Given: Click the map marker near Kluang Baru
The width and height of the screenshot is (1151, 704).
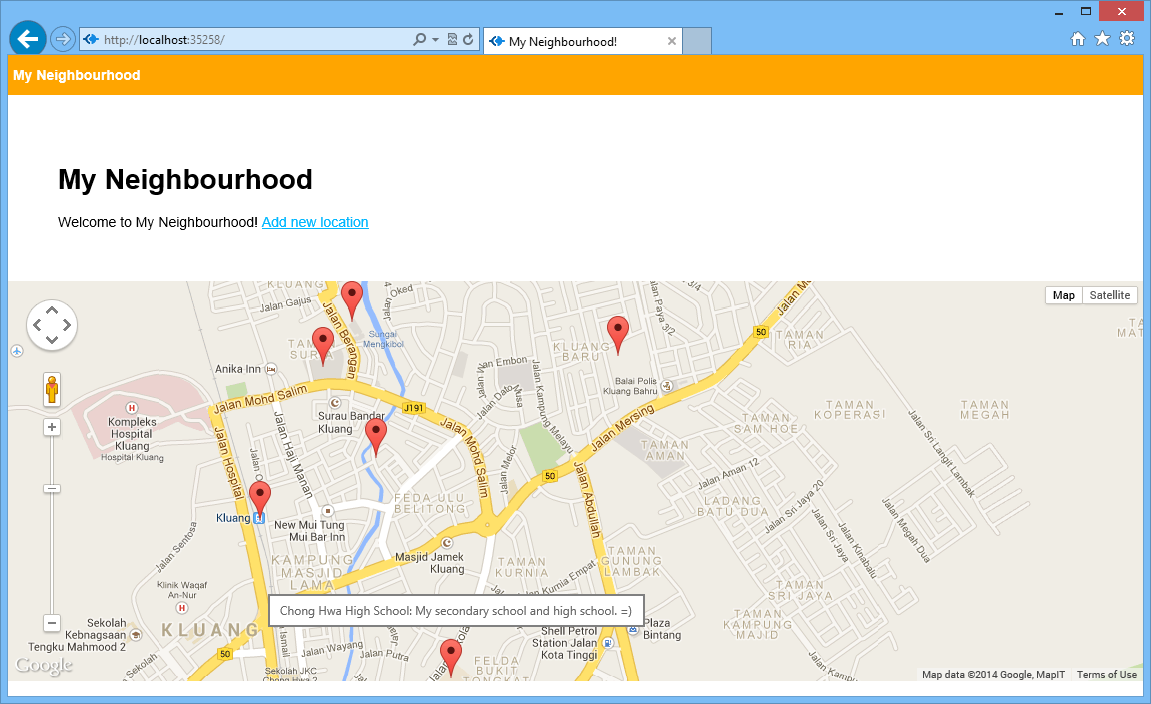Looking at the screenshot, I should [x=618, y=333].
